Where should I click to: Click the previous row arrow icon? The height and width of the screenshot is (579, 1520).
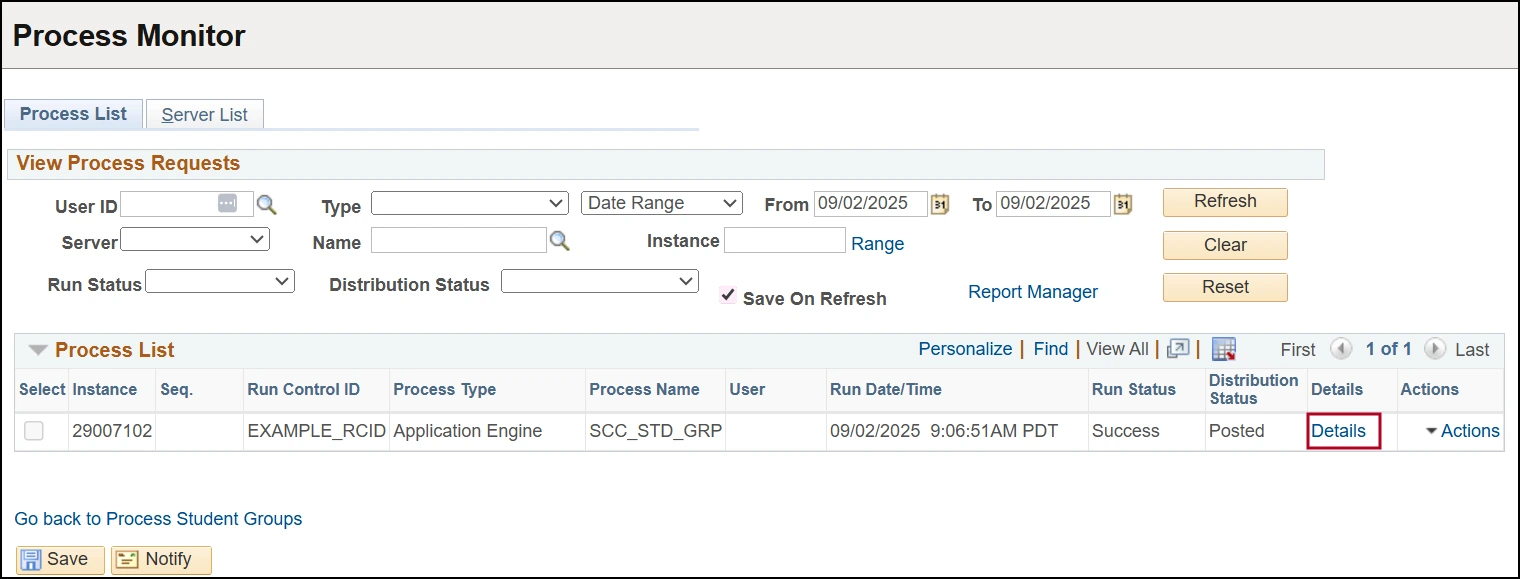pyautogui.click(x=1341, y=349)
